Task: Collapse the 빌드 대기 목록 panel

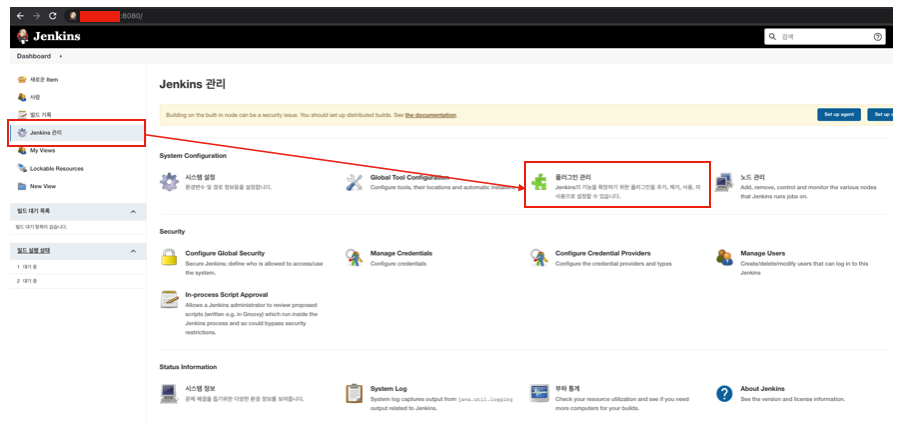Action: (133, 211)
